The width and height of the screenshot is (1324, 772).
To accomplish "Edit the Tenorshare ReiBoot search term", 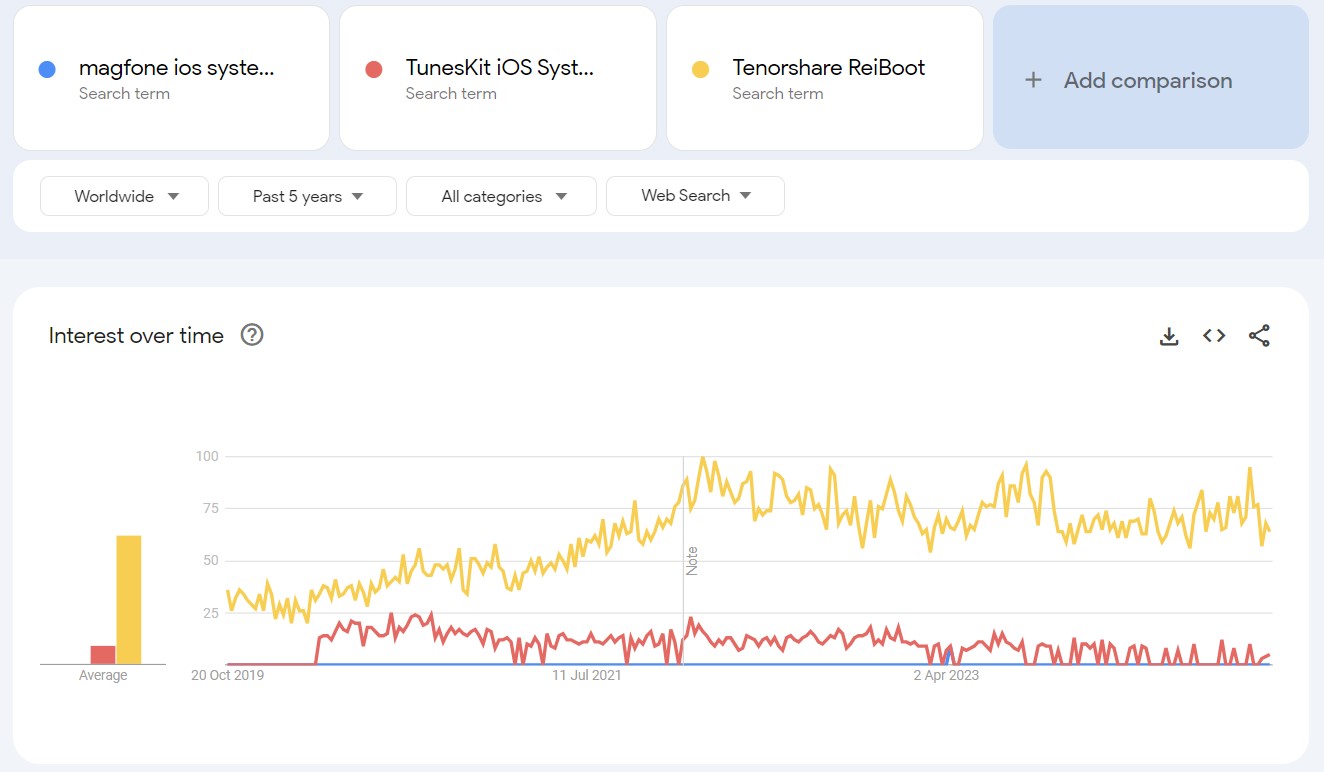I will [825, 78].
